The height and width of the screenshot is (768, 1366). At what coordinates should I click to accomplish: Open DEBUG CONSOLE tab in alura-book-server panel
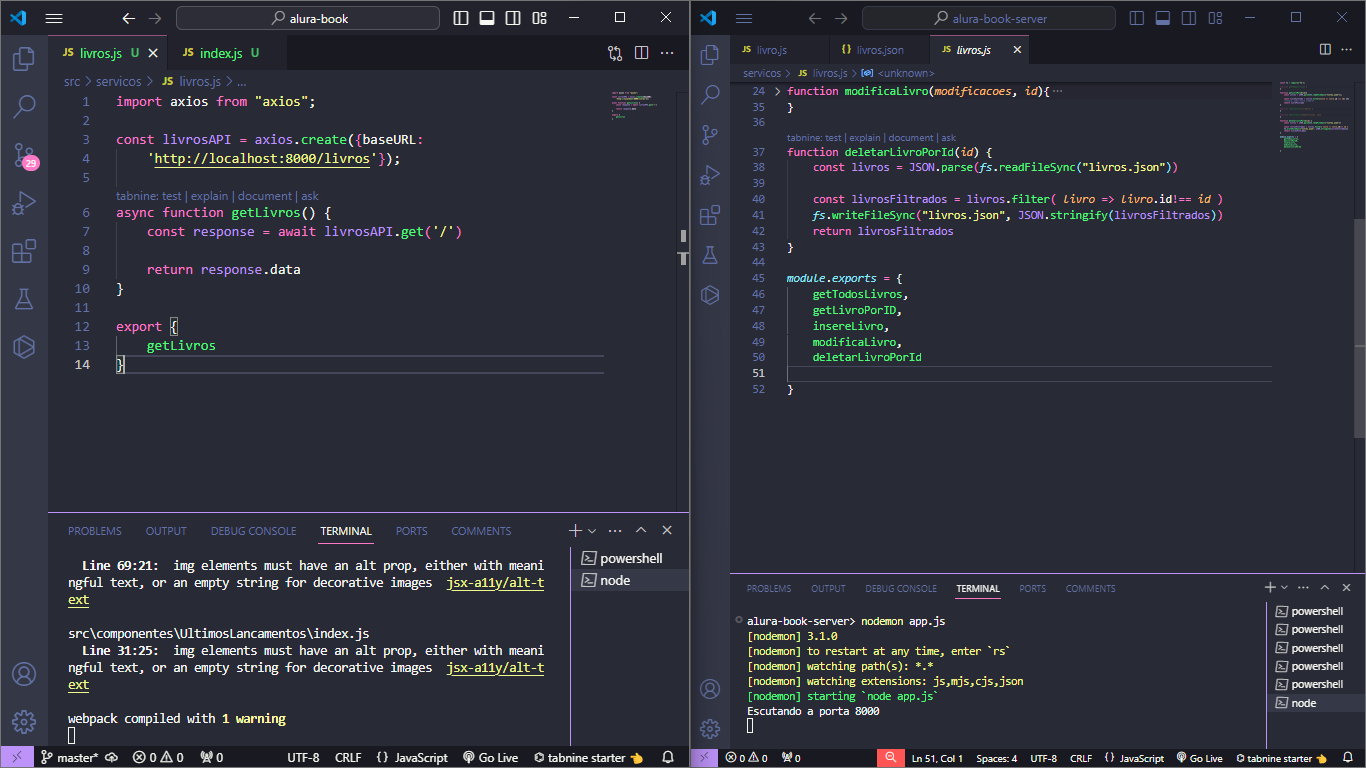click(901, 589)
